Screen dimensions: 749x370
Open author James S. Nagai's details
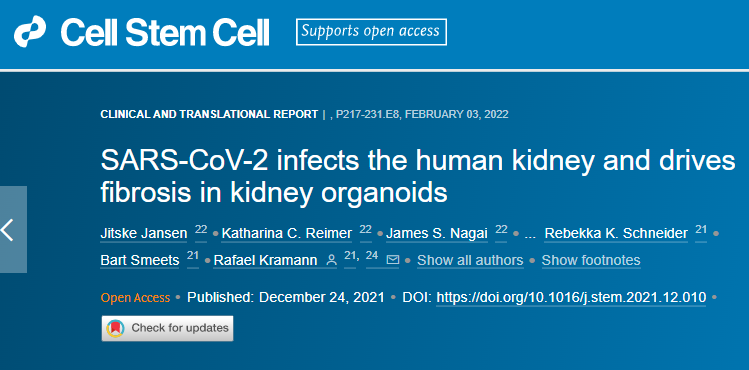pos(437,233)
